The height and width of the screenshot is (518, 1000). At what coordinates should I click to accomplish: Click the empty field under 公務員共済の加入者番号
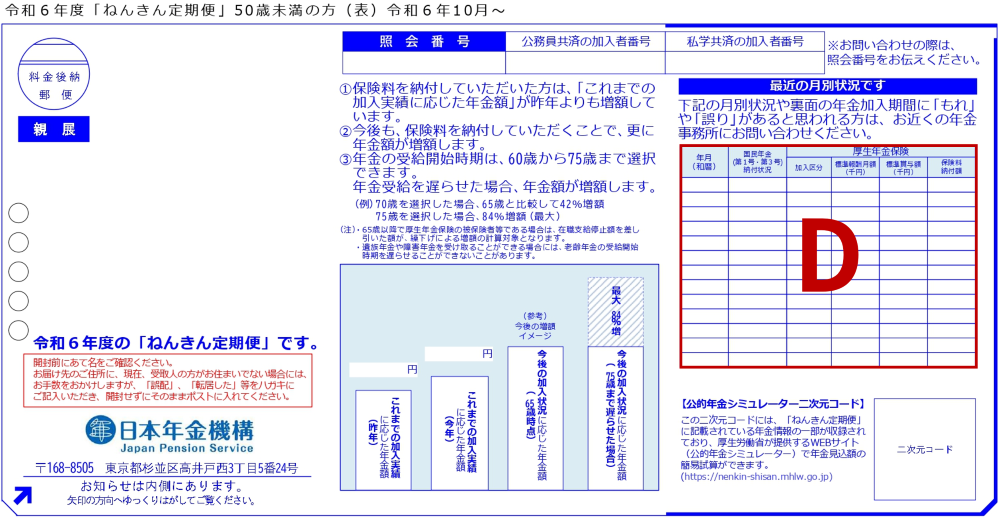pyautogui.click(x=585, y=63)
